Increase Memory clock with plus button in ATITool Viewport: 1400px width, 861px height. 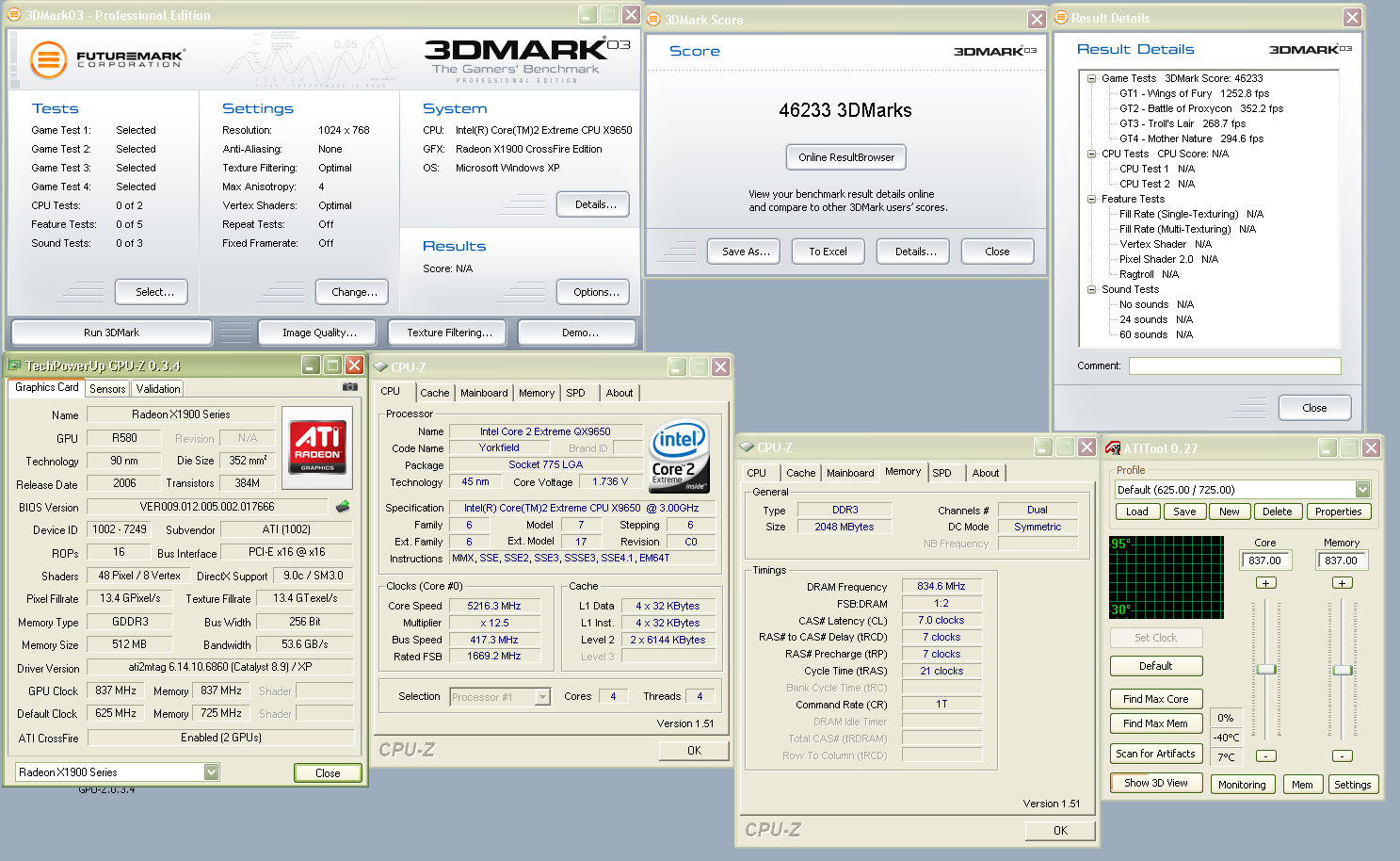click(x=1343, y=583)
